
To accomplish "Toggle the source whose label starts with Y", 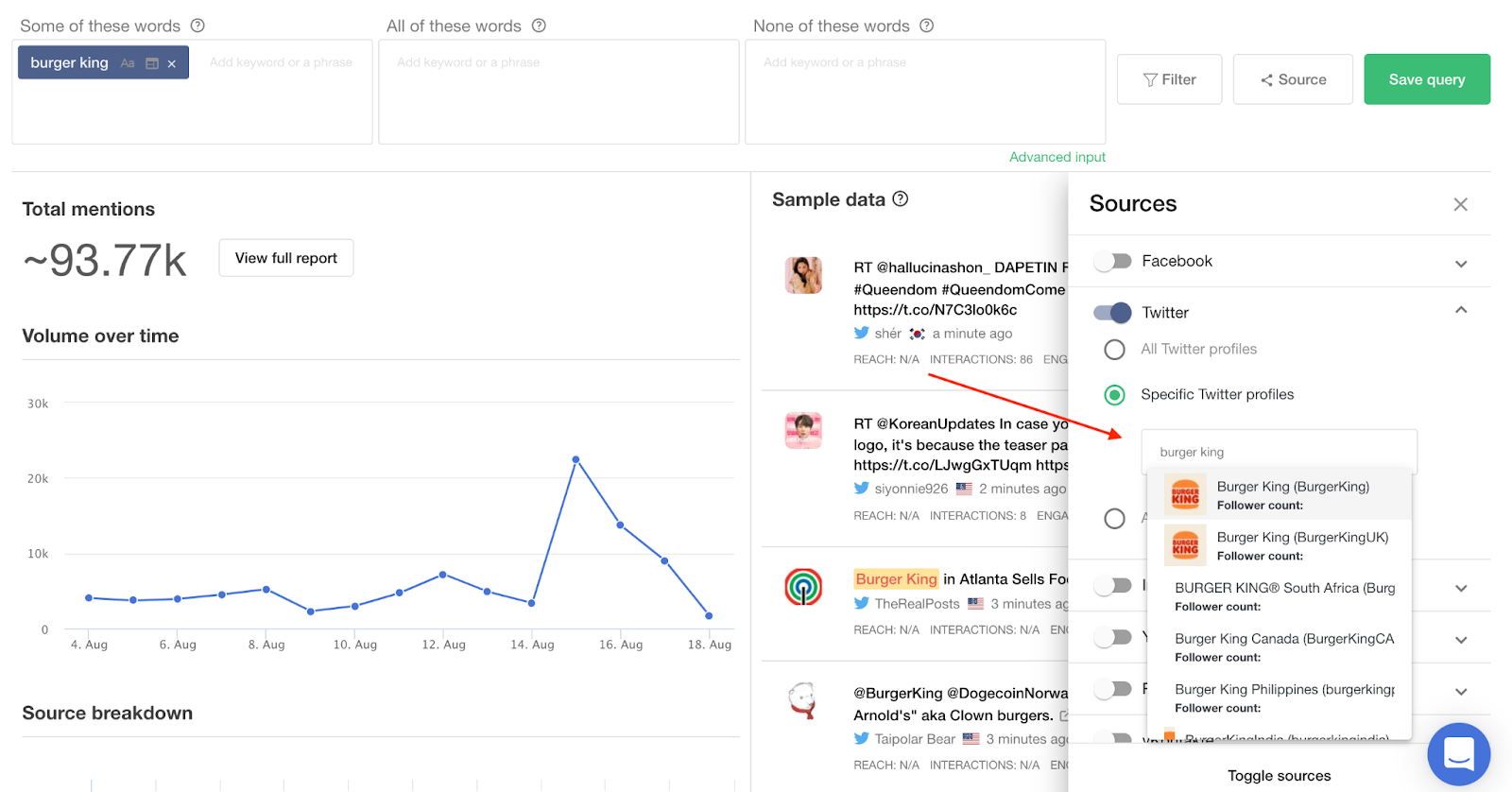I will 1112,637.
